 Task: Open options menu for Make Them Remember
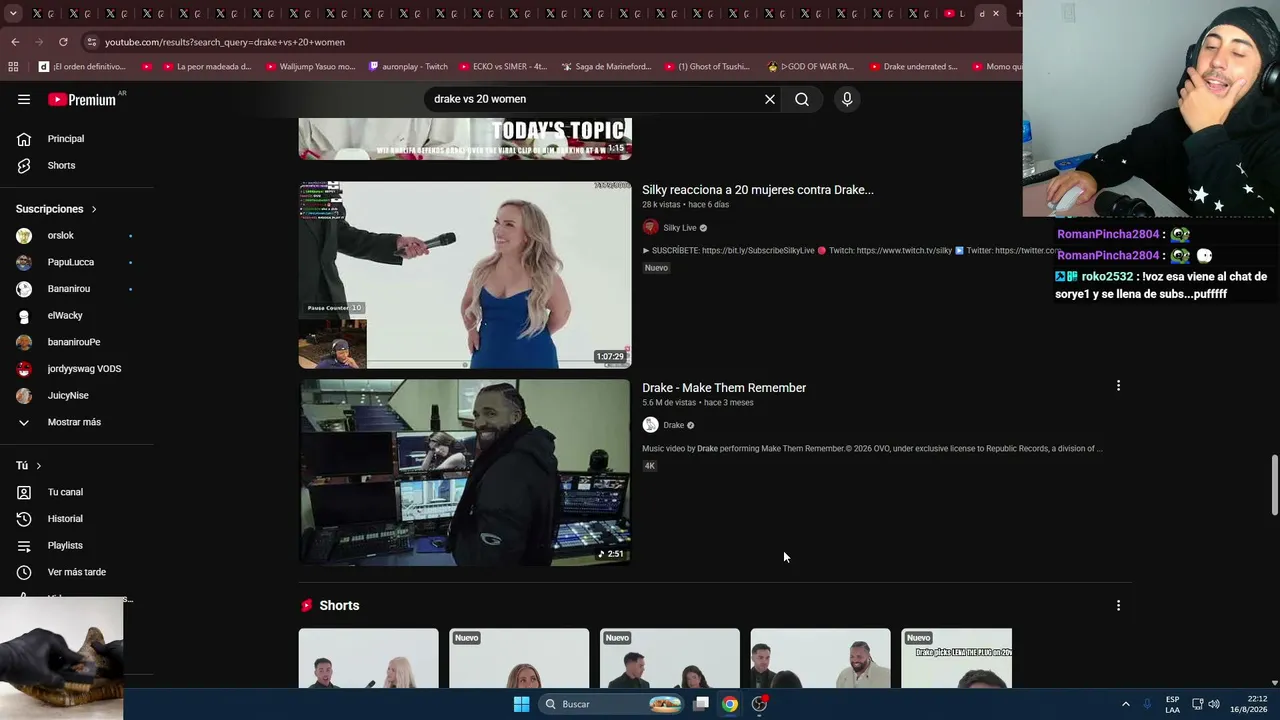pyautogui.click(x=1118, y=386)
